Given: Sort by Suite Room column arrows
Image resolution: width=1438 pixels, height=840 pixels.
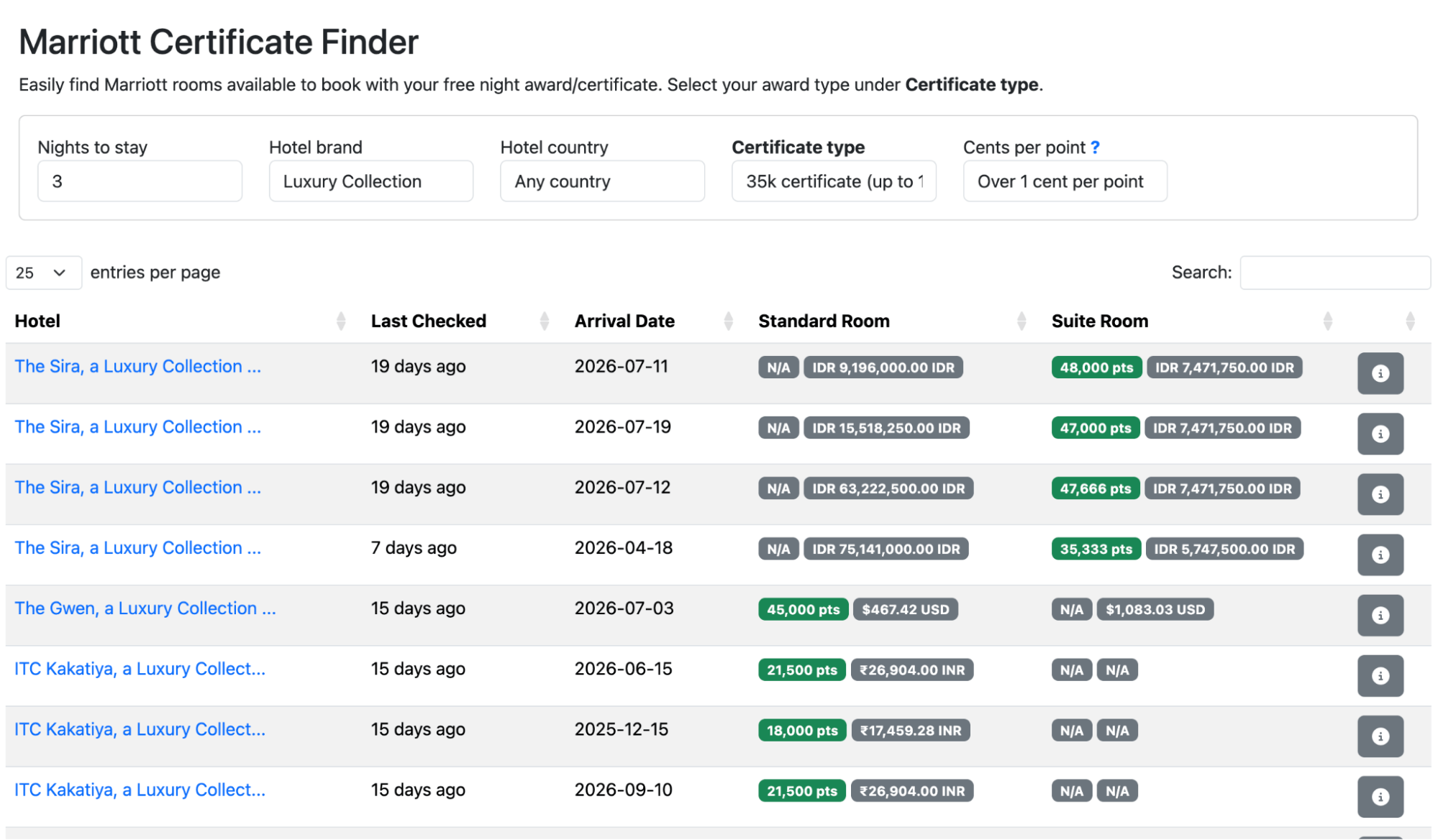Looking at the screenshot, I should (x=1327, y=321).
